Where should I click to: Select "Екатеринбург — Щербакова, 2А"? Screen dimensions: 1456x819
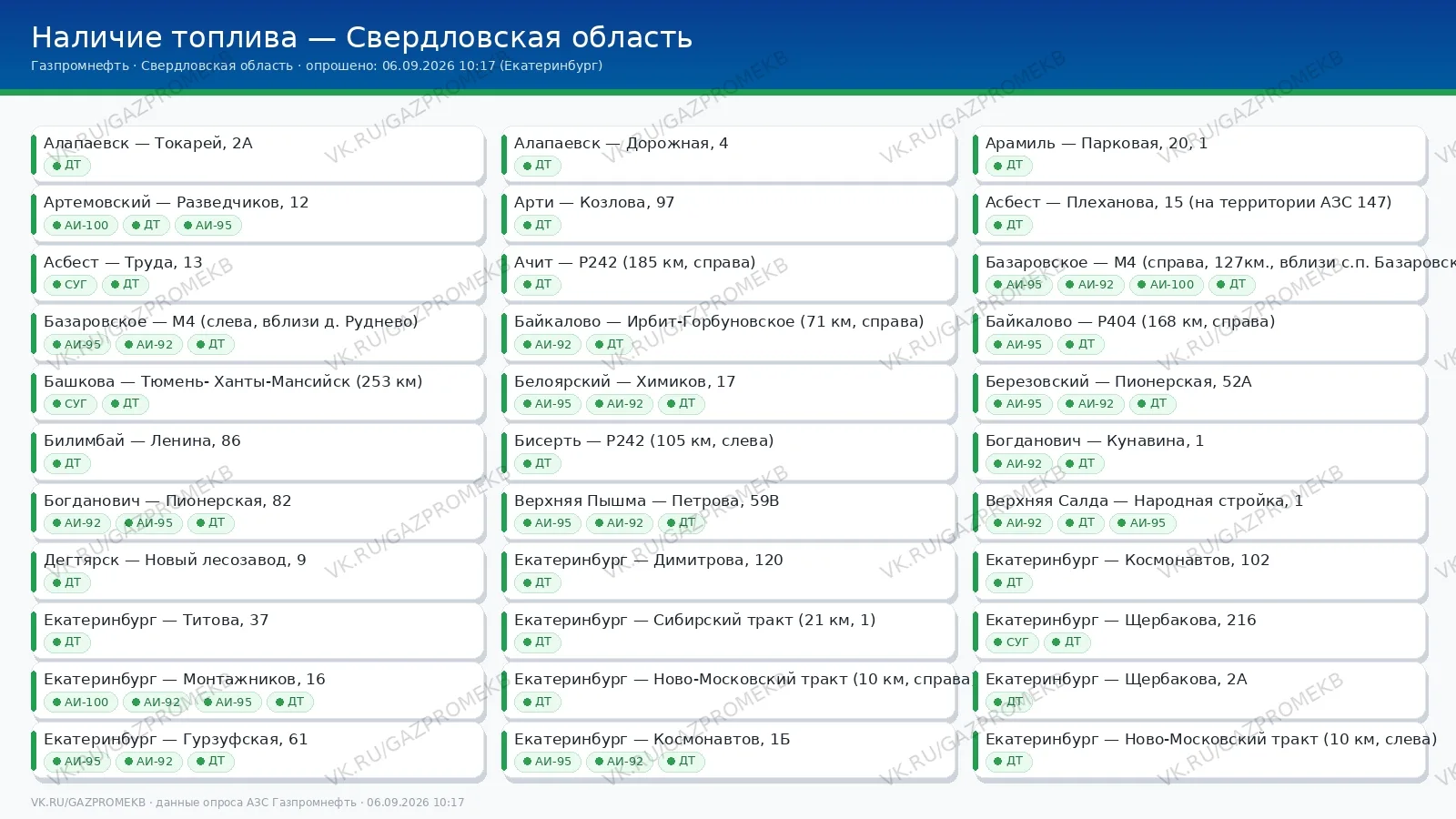point(1199,691)
